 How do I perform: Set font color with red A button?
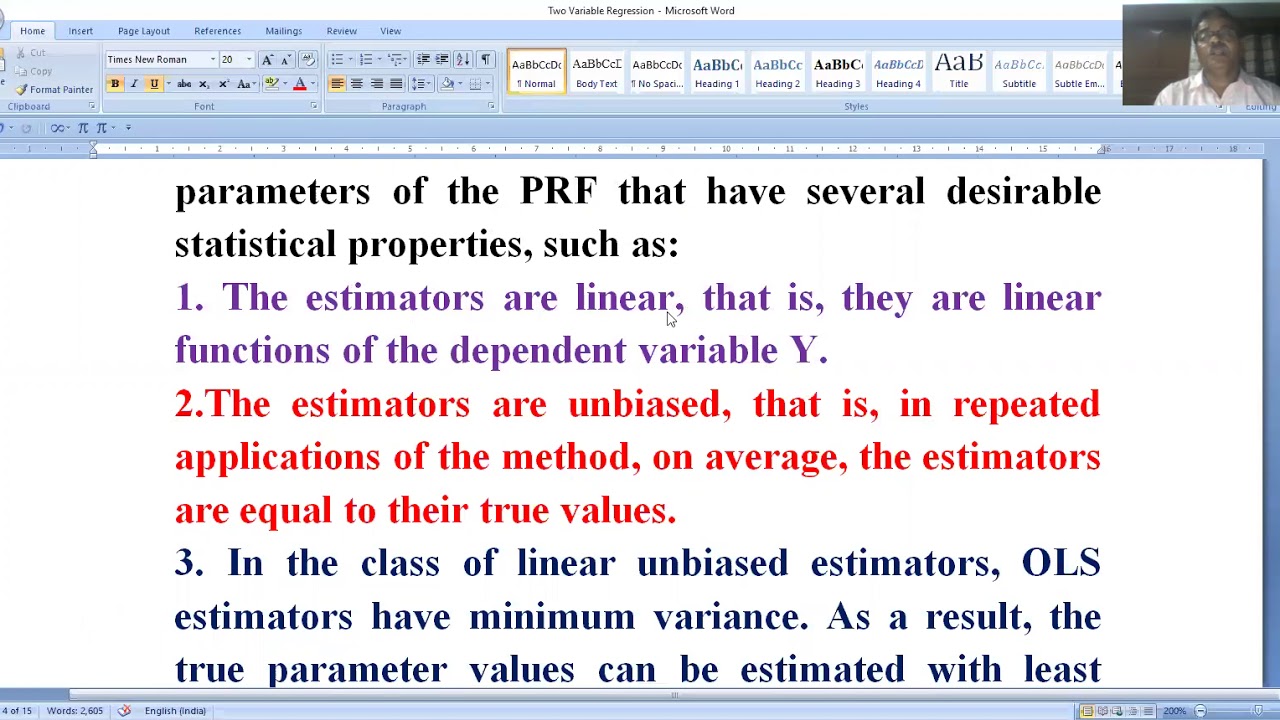[299, 84]
